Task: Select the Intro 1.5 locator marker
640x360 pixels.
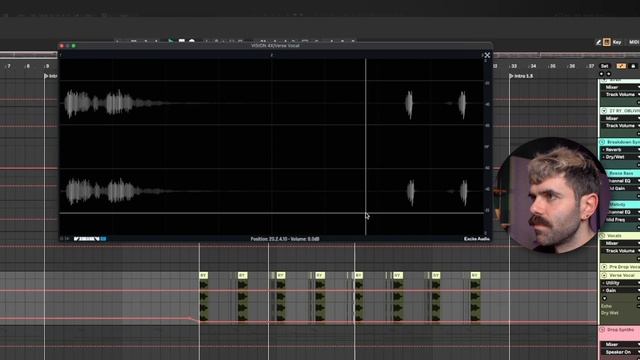Action: [x=521, y=76]
